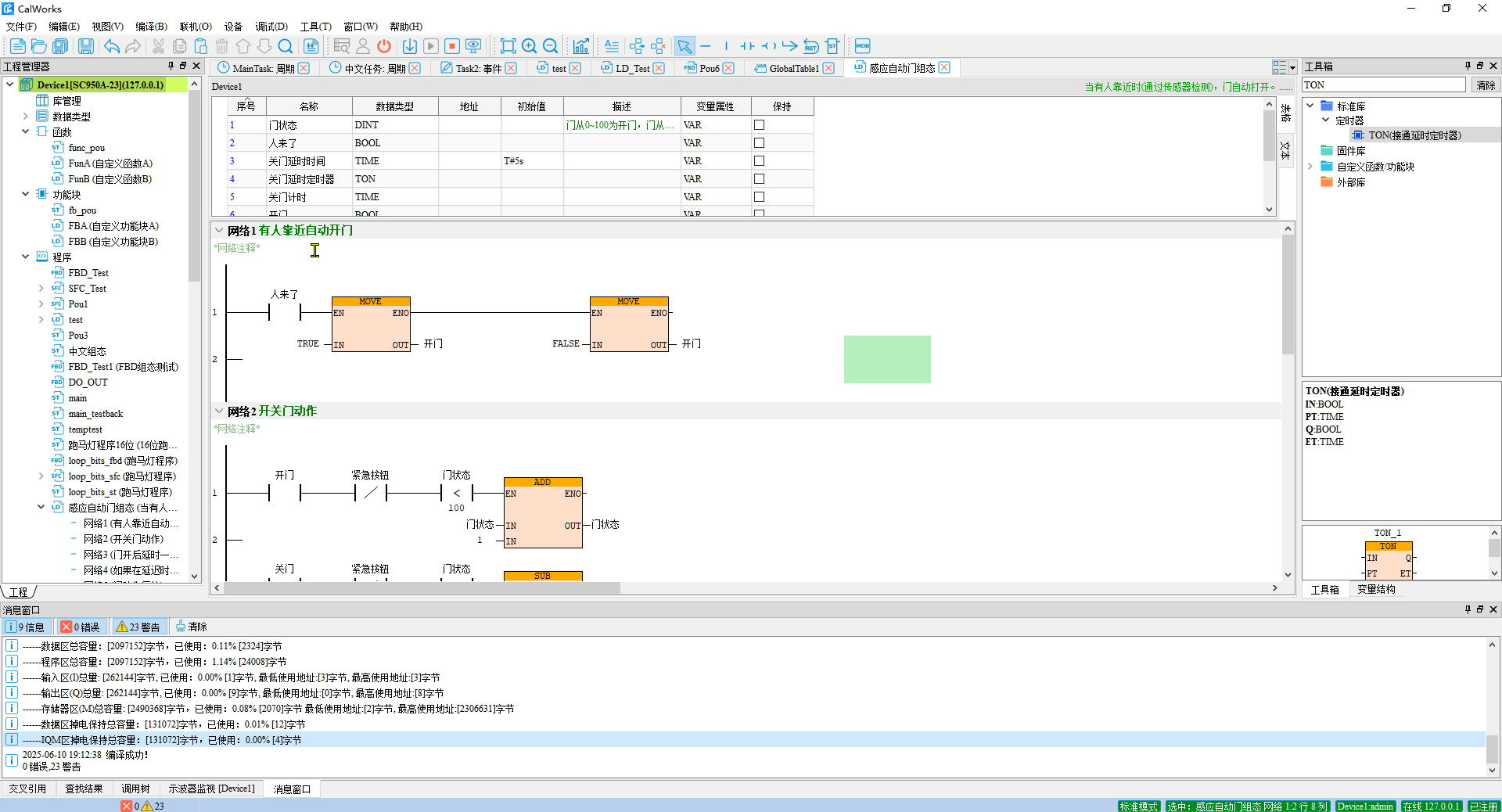Click the 清除 button beside toolbox search

coord(1485,85)
